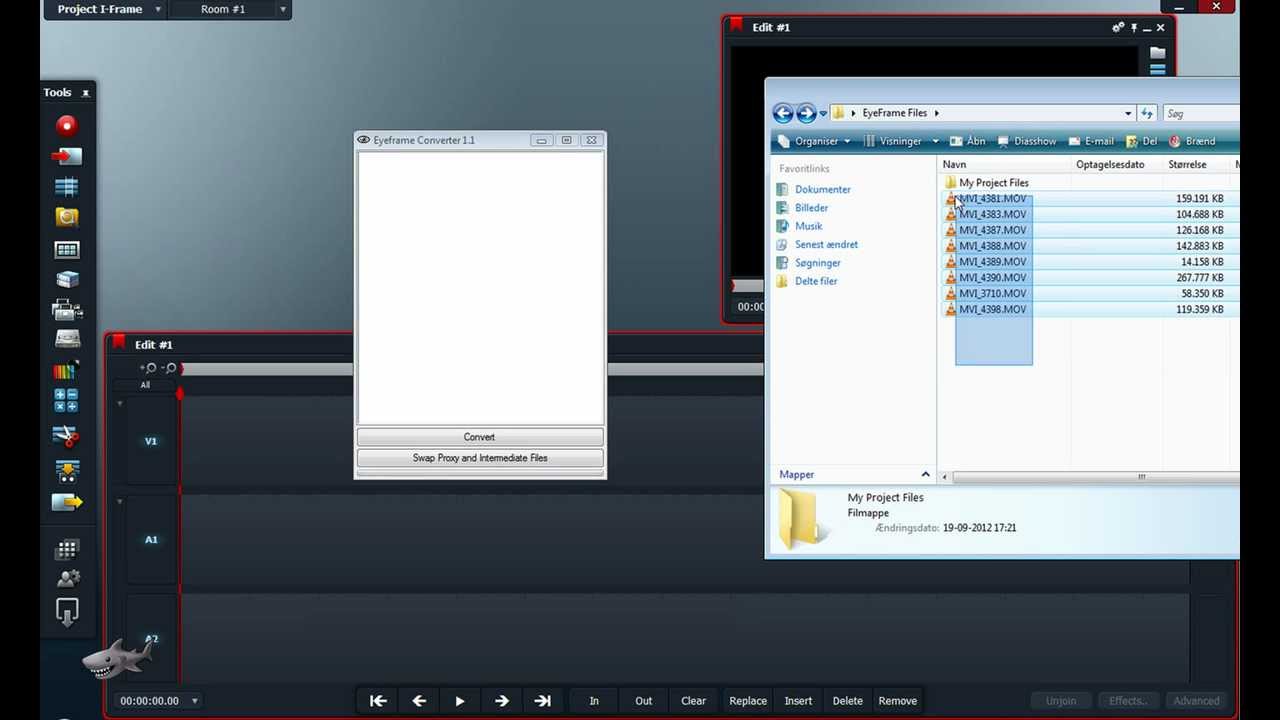Click the Edit #1 viewer settings cogs icon
Image resolution: width=1280 pixels, height=720 pixels.
(x=1118, y=28)
